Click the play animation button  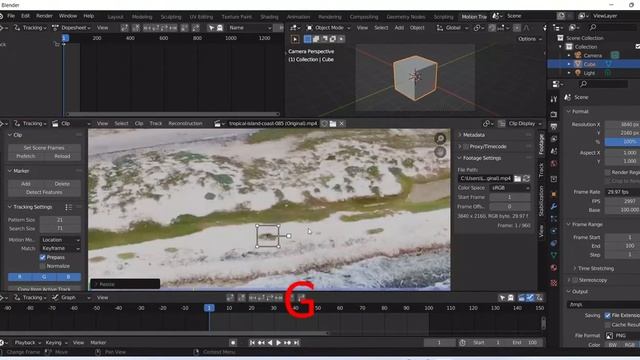(x=279, y=343)
